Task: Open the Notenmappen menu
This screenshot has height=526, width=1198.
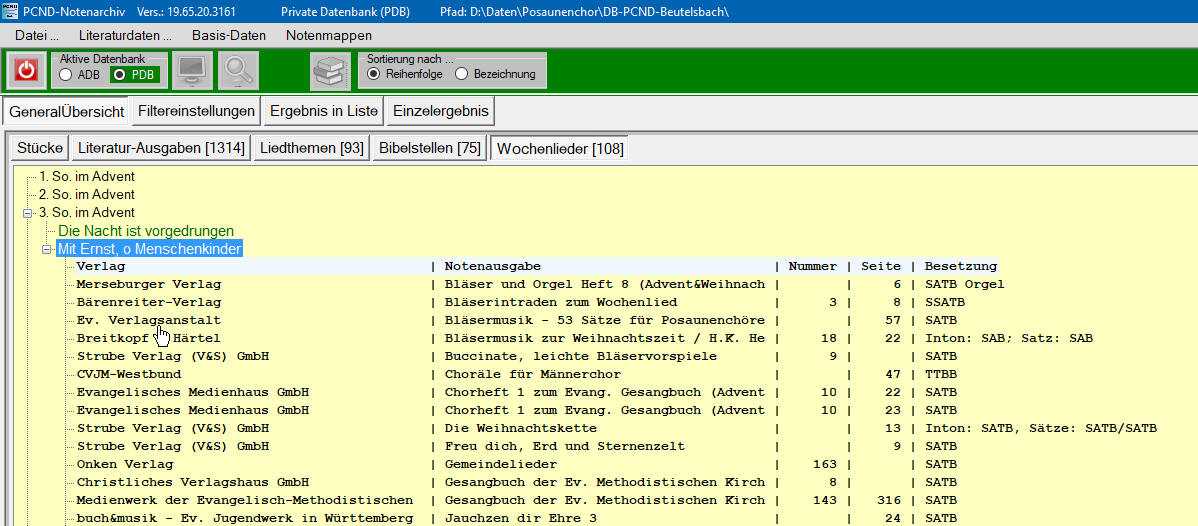Action: (x=329, y=35)
